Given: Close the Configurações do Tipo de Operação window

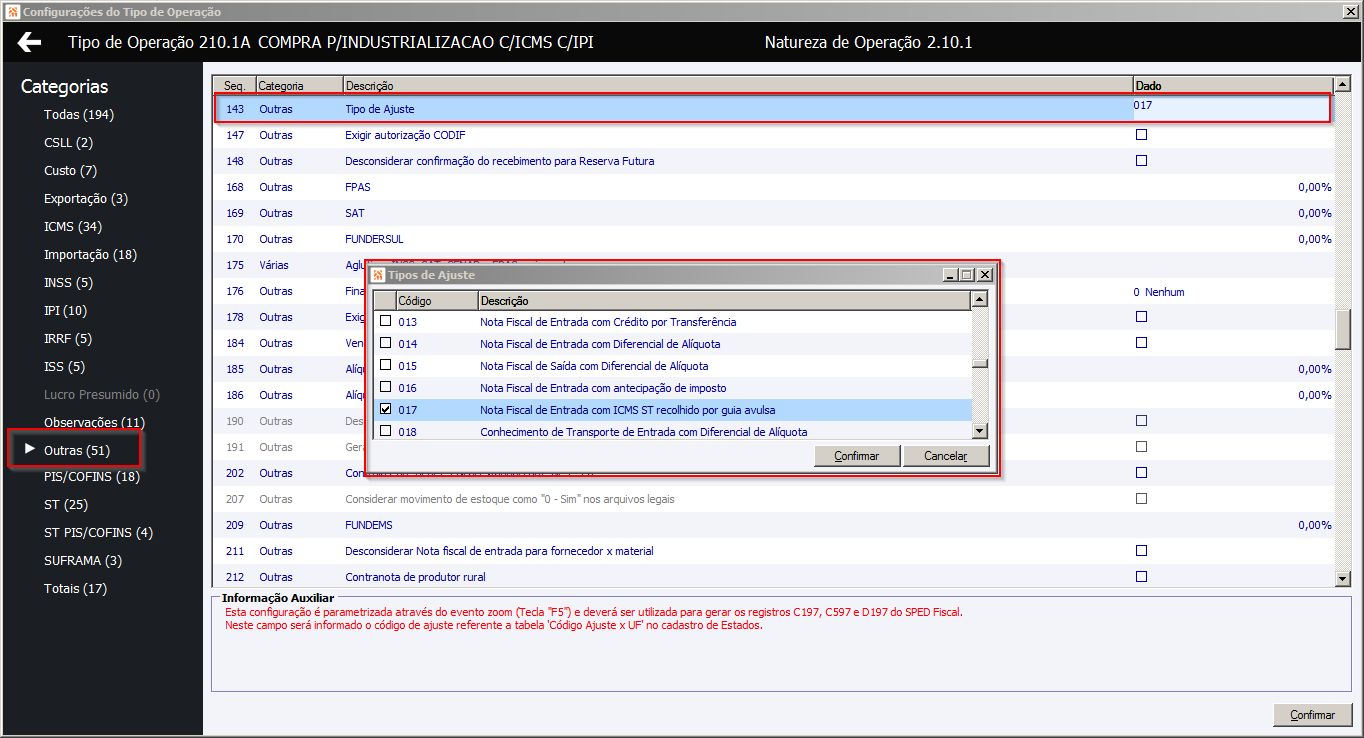Looking at the screenshot, I should tap(1352, 12).
